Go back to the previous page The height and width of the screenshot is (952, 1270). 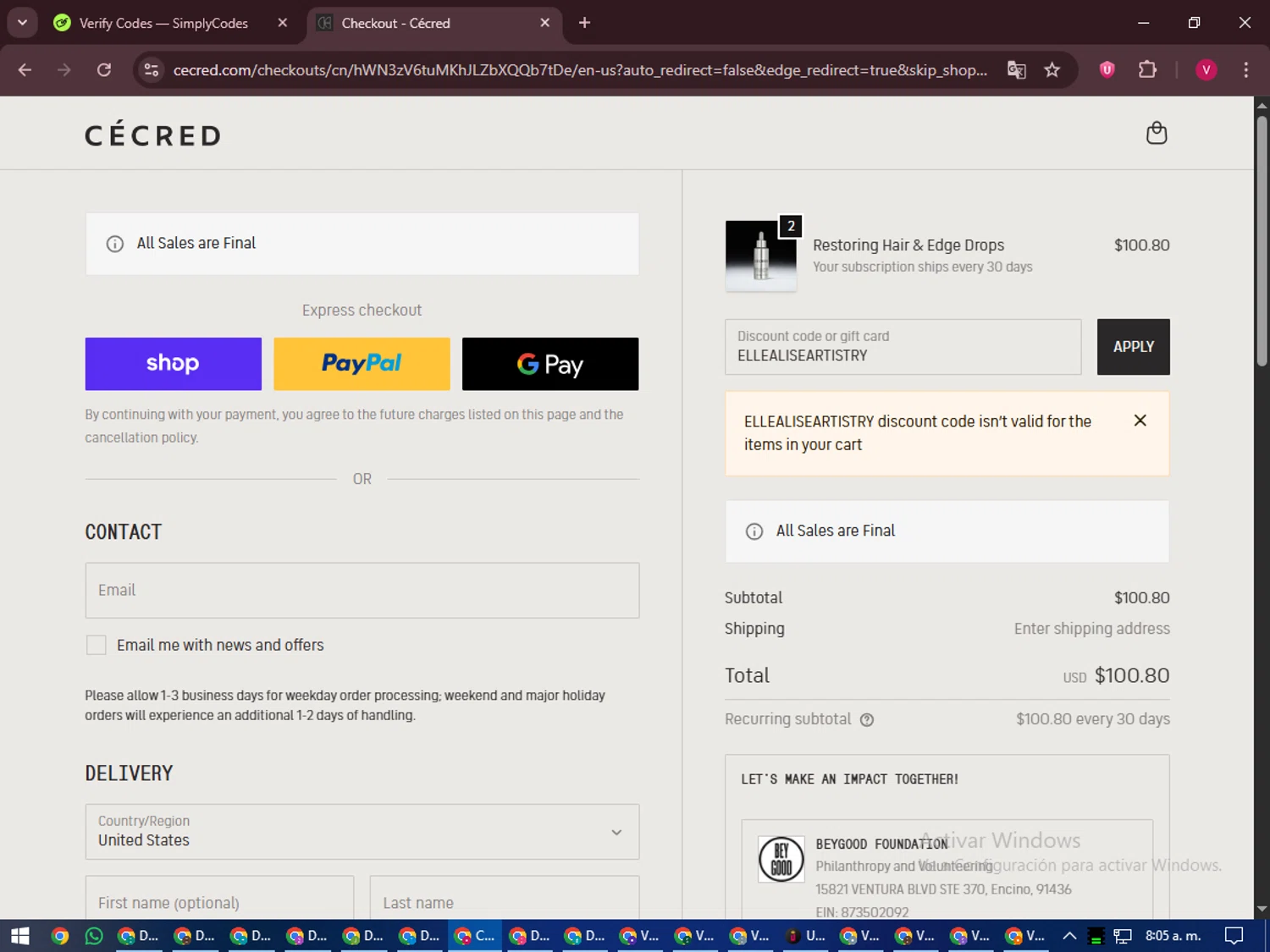25,70
